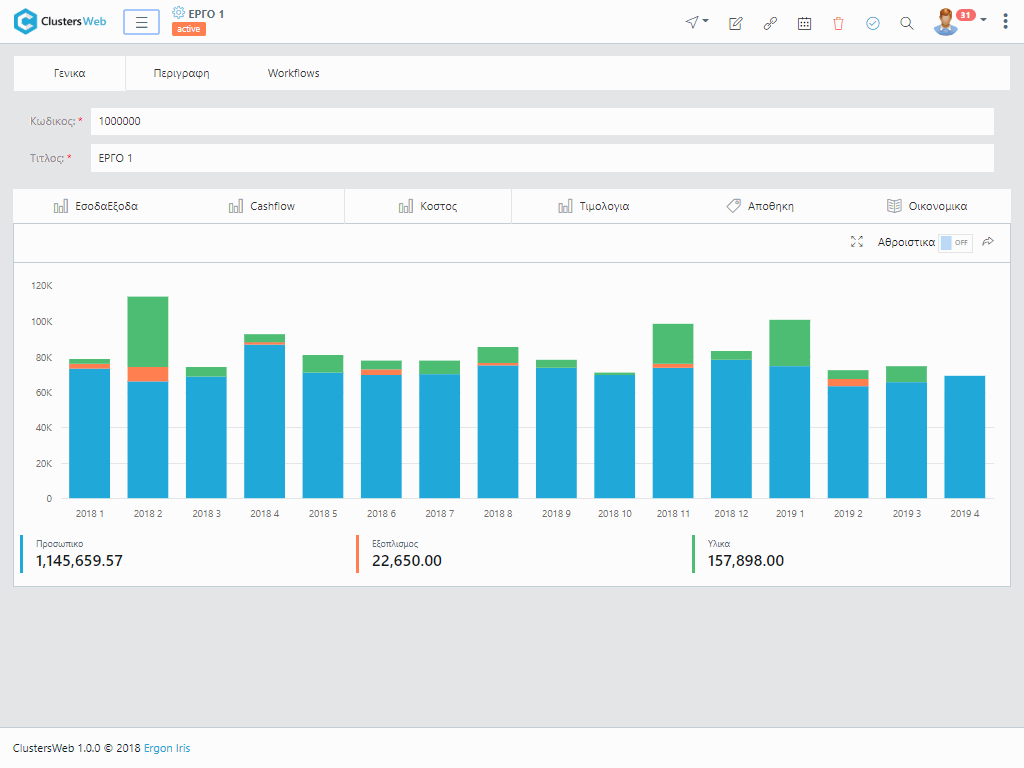Open the navigation arrow dropdown
This screenshot has height=768, width=1024.
696,22
